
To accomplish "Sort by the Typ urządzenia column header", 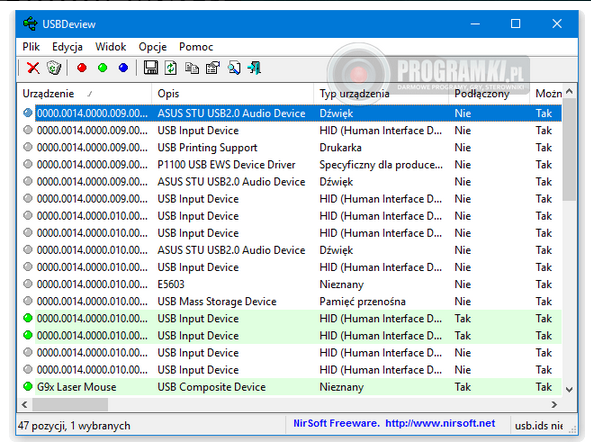I will (x=381, y=93).
